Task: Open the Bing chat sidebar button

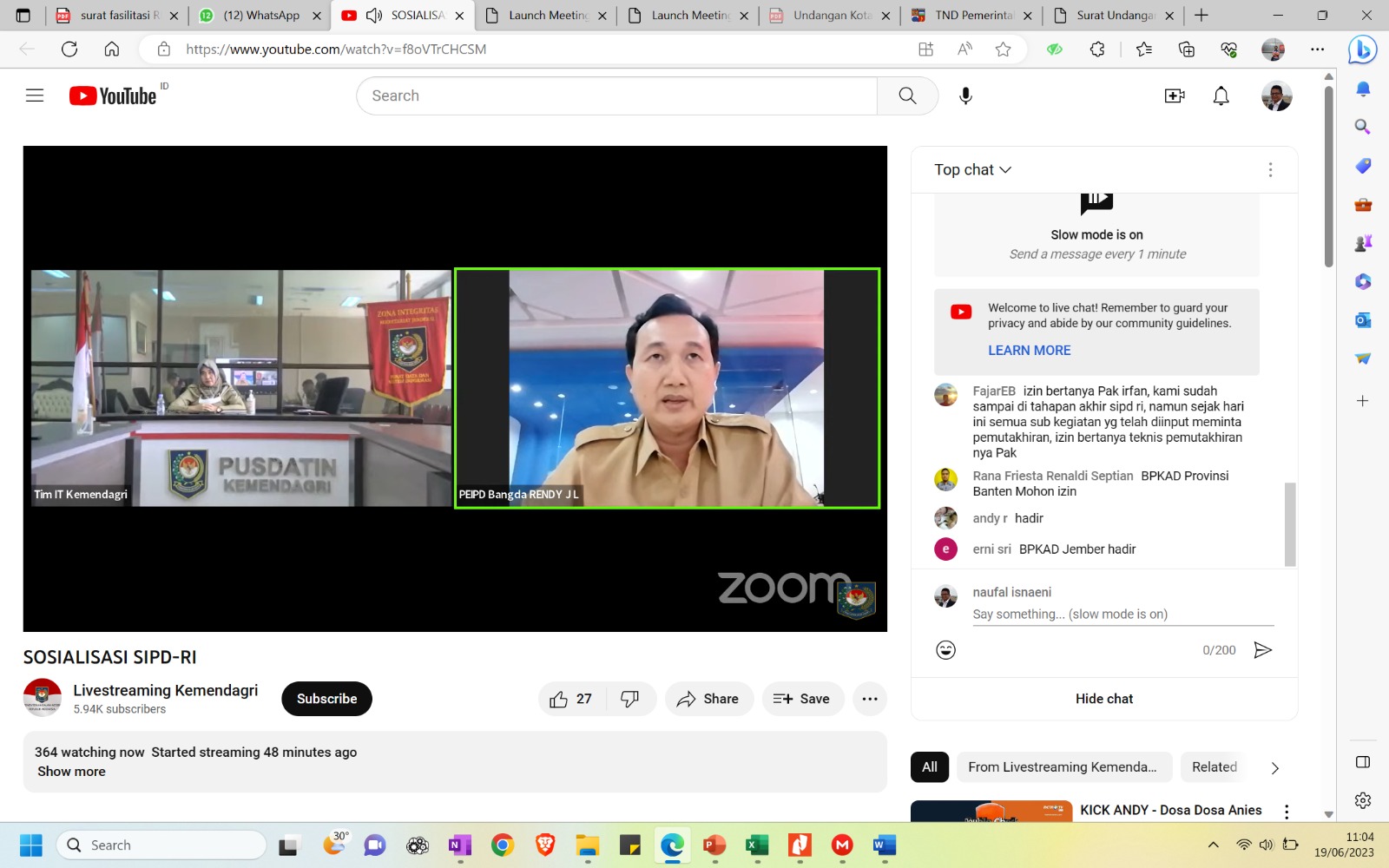Action: coord(1363,50)
